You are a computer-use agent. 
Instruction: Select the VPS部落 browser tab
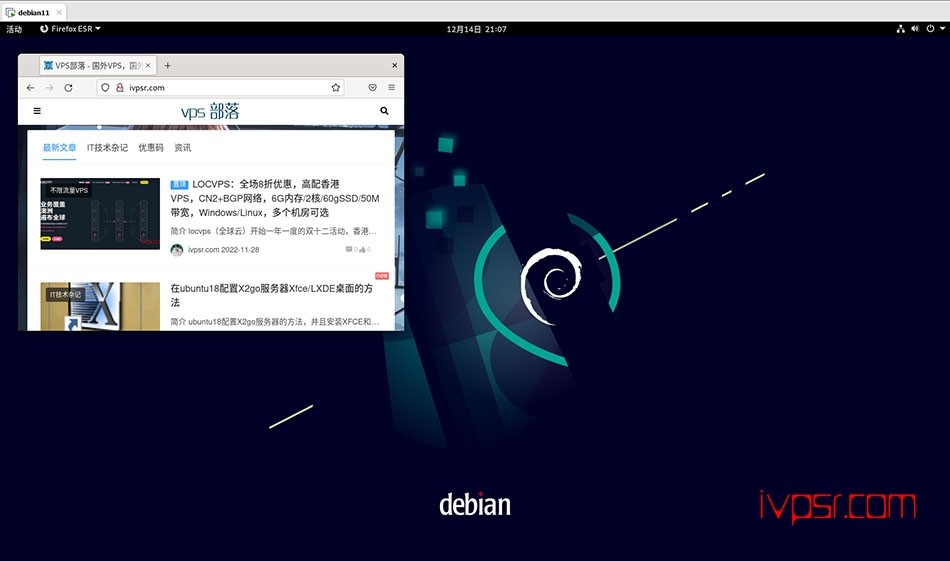[x=98, y=65]
